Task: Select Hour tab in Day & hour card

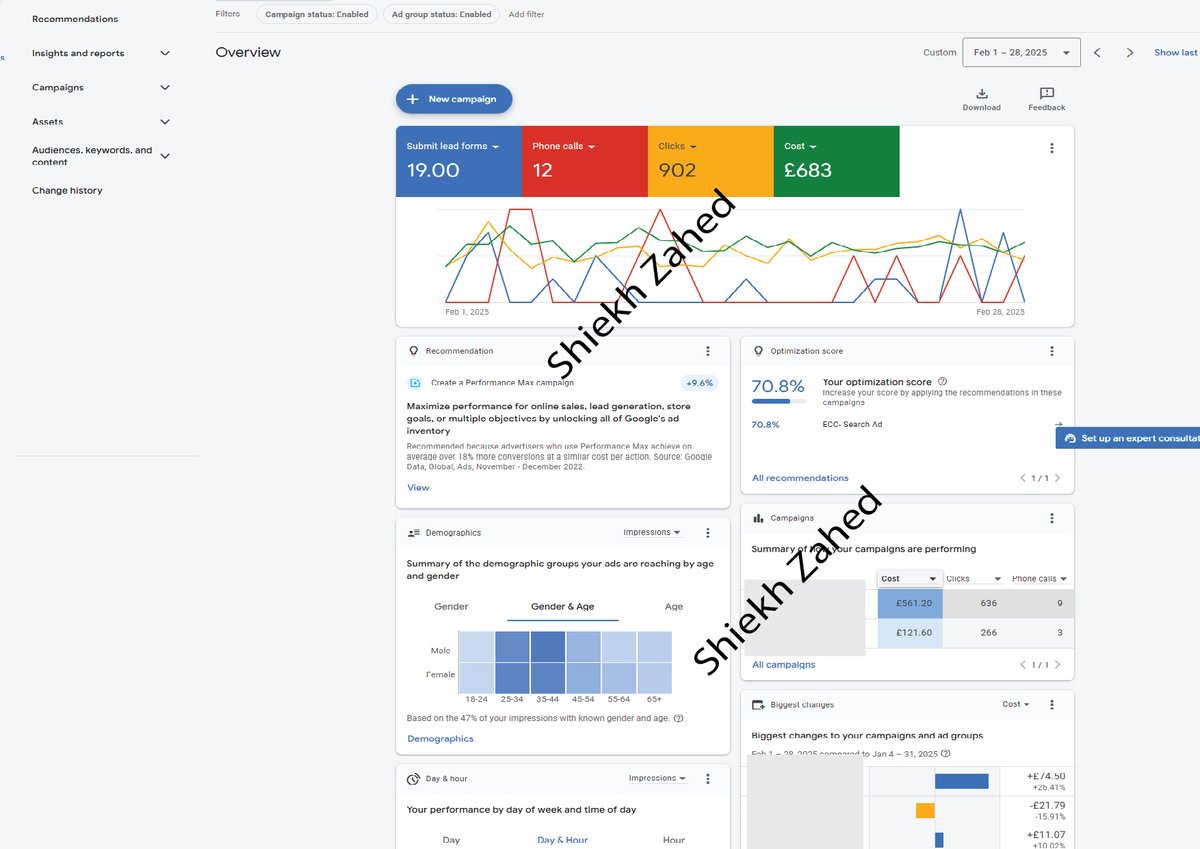Action: [674, 840]
